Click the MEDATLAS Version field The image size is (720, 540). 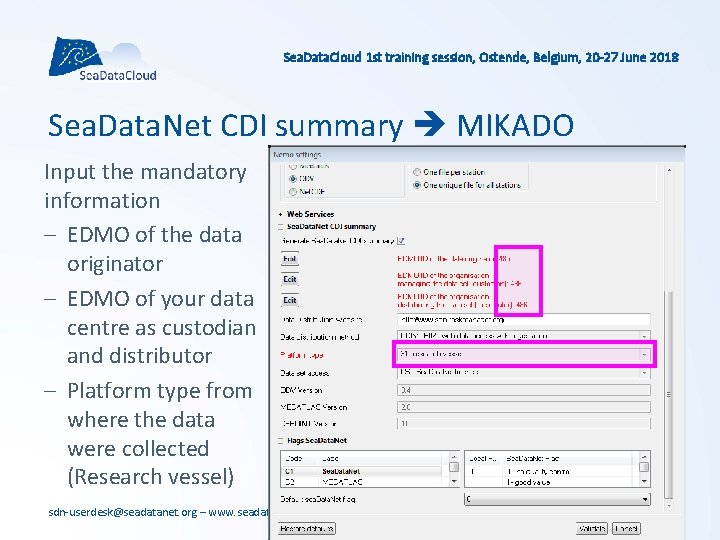[x=523, y=407]
